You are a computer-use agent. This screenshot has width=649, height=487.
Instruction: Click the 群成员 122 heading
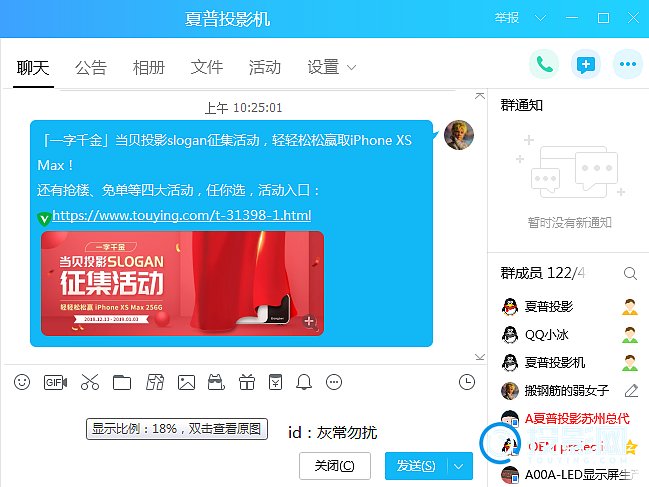tap(542, 273)
